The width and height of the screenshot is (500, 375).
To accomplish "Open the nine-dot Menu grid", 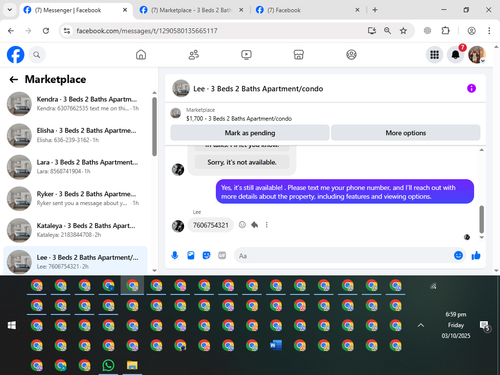I will tap(434, 55).
